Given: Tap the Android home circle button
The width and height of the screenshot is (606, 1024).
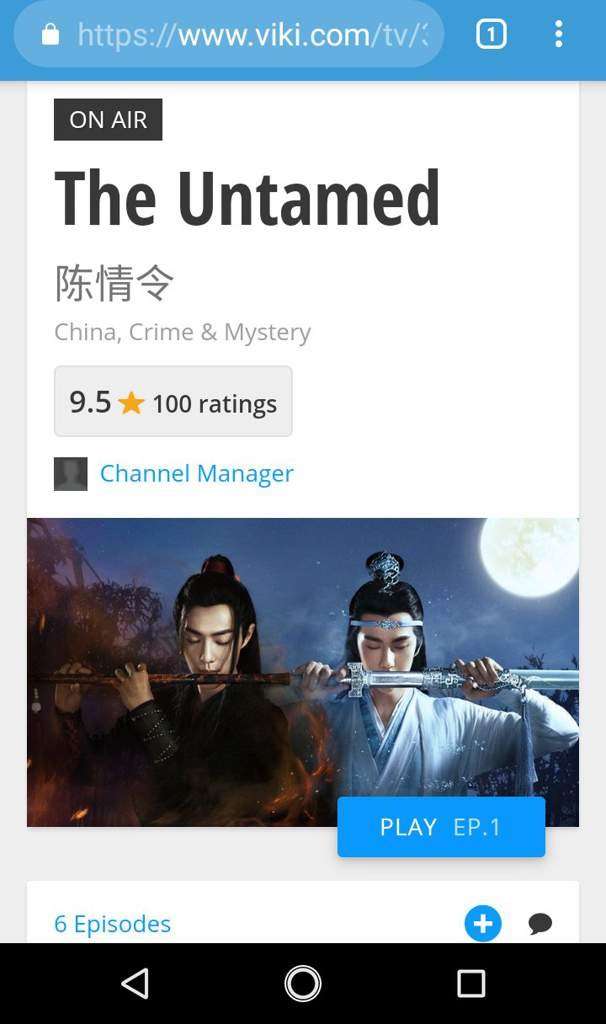Looking at the screenshot, I should (x=303, y=984).
